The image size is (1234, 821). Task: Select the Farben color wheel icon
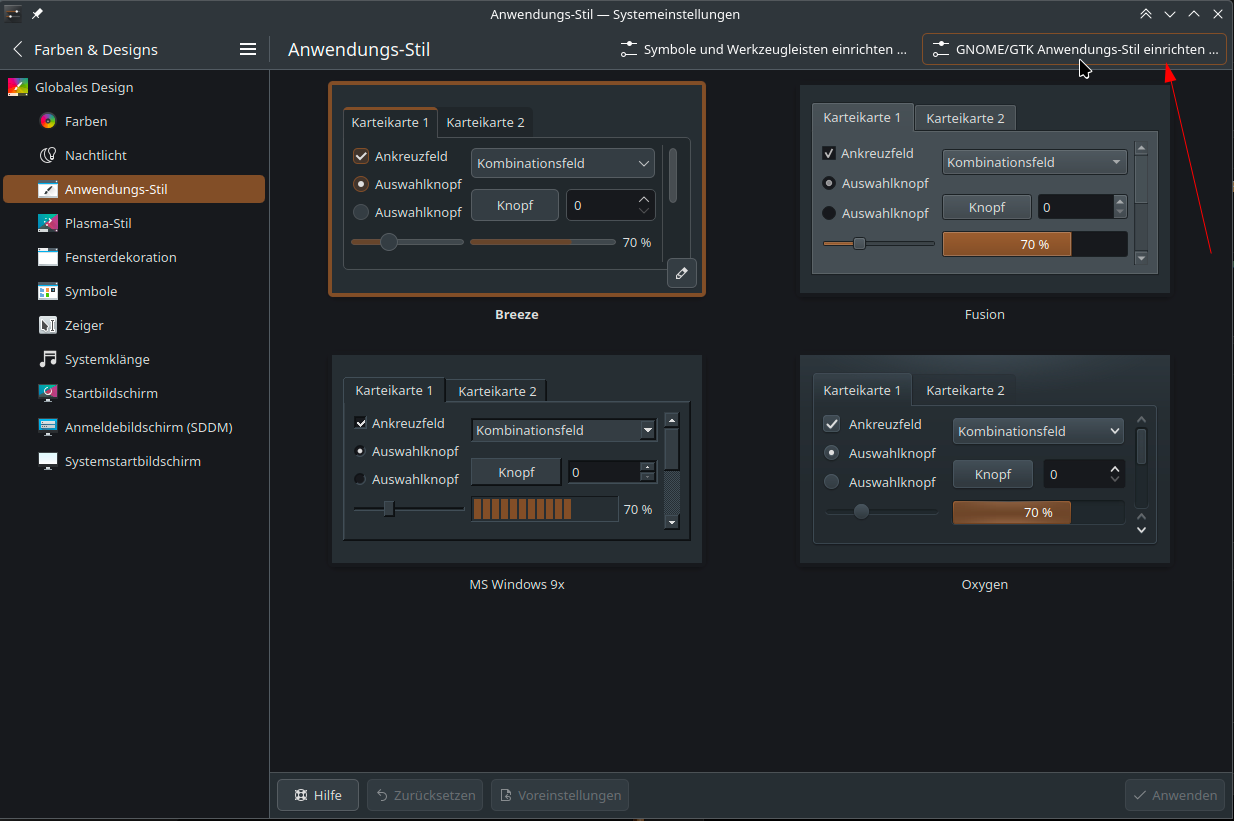point(47,121)
